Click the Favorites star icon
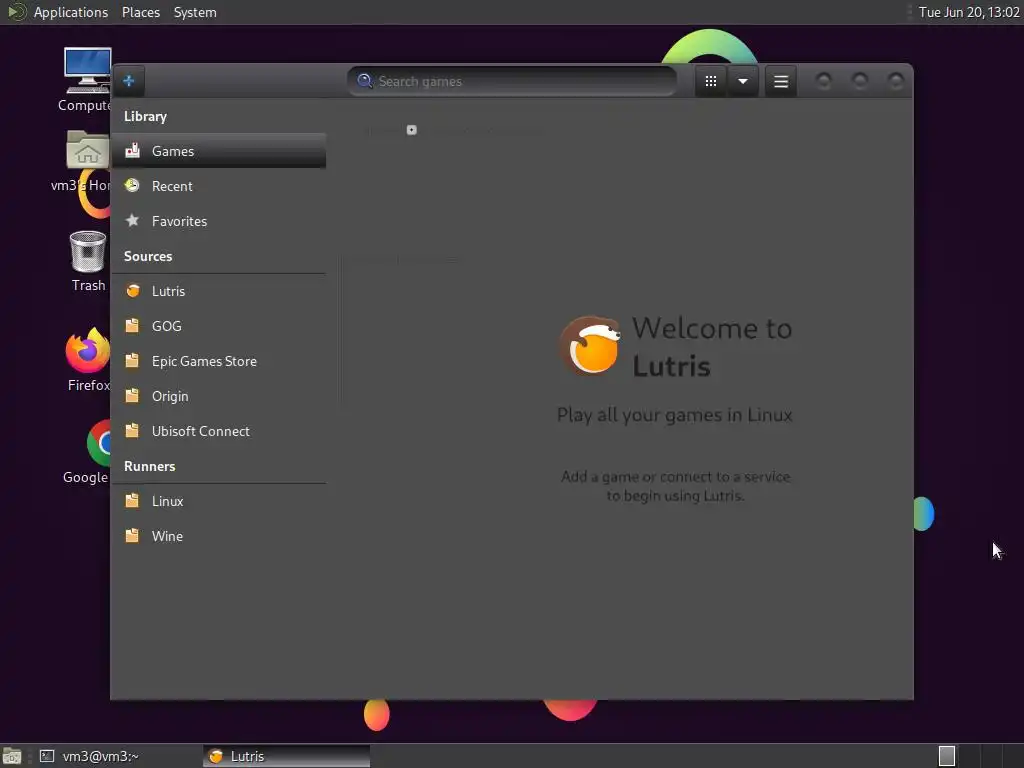Screen dimensions: 1024x768 (133, 220)
